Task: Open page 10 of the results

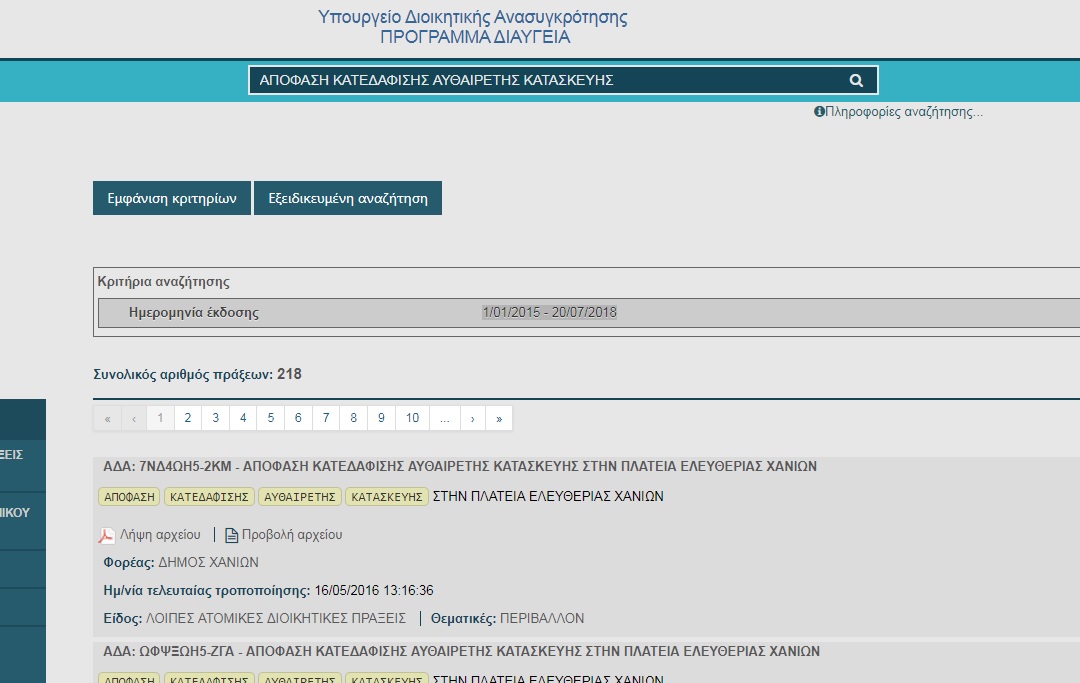Action: (x=412, y=418)
